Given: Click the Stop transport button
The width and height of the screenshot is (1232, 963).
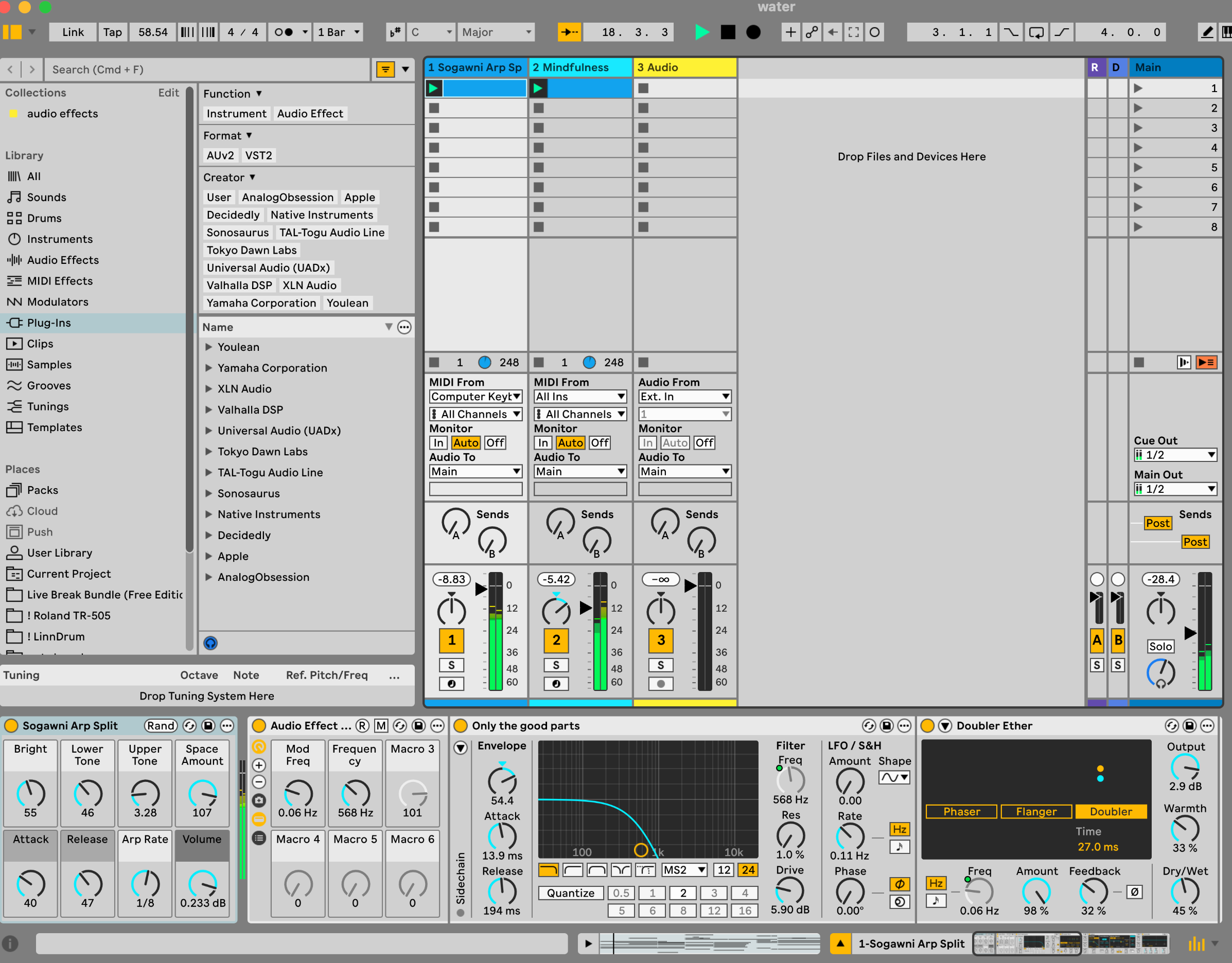Looking at the screenshot, I should click(x=728, y=32).
